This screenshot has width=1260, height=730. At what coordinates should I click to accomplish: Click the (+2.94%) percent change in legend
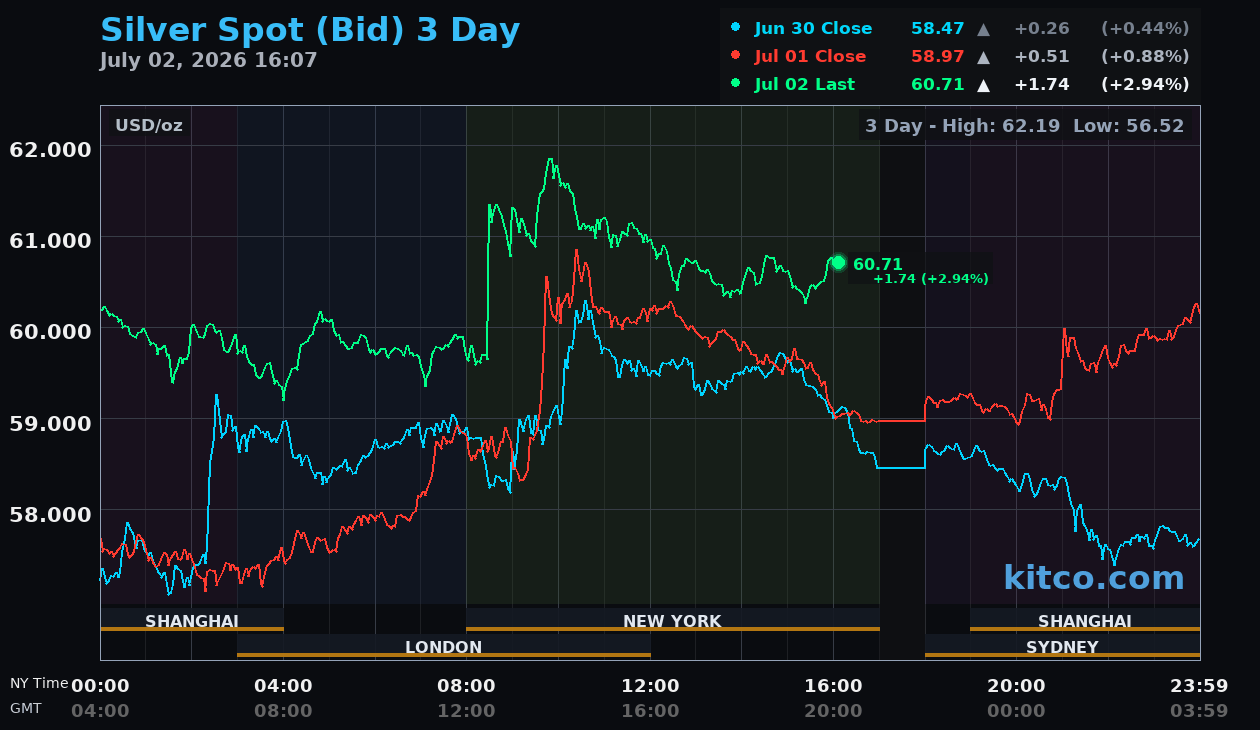1145,85
